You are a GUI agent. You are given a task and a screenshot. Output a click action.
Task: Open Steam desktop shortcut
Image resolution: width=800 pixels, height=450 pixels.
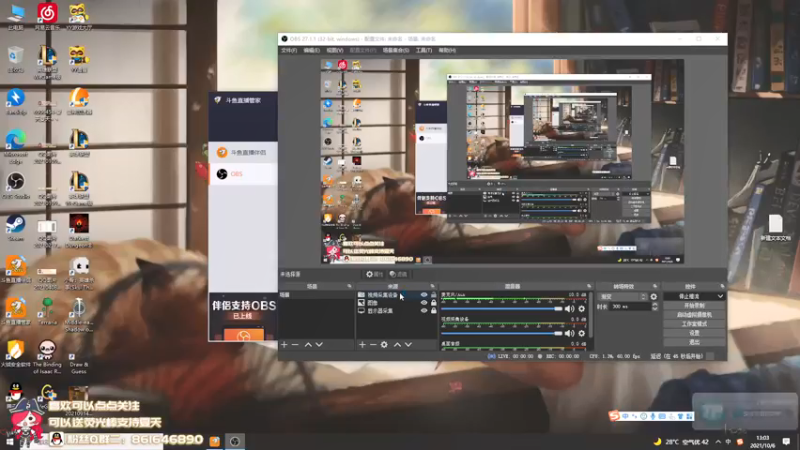[x=16, y=228]
